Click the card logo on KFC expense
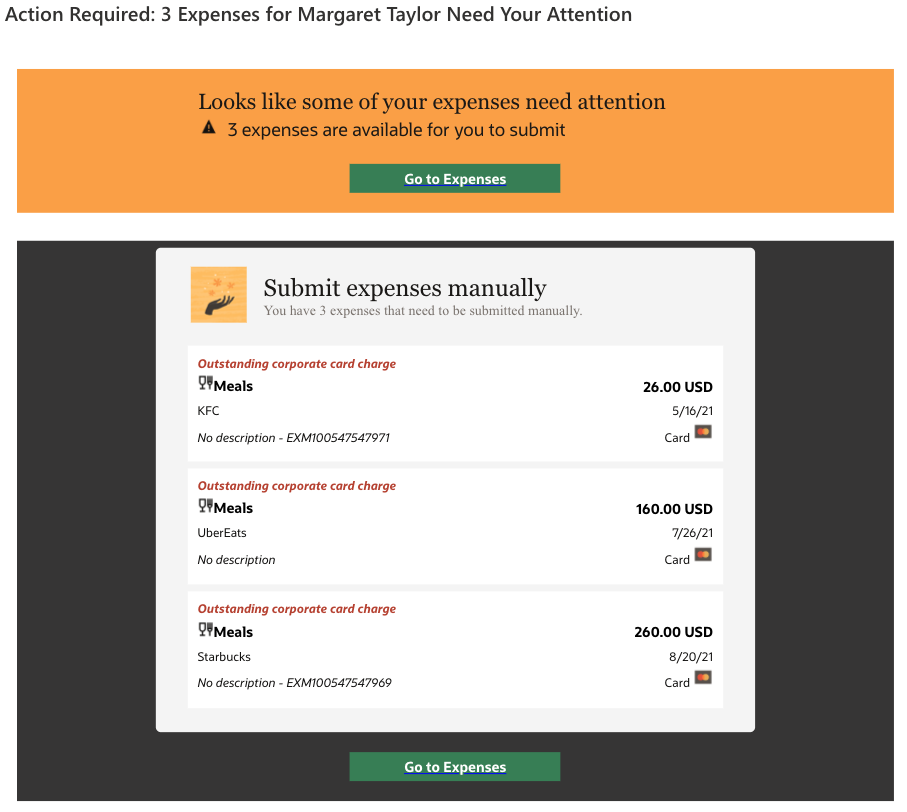Viewport: 907px width, 812px height. 703,433
